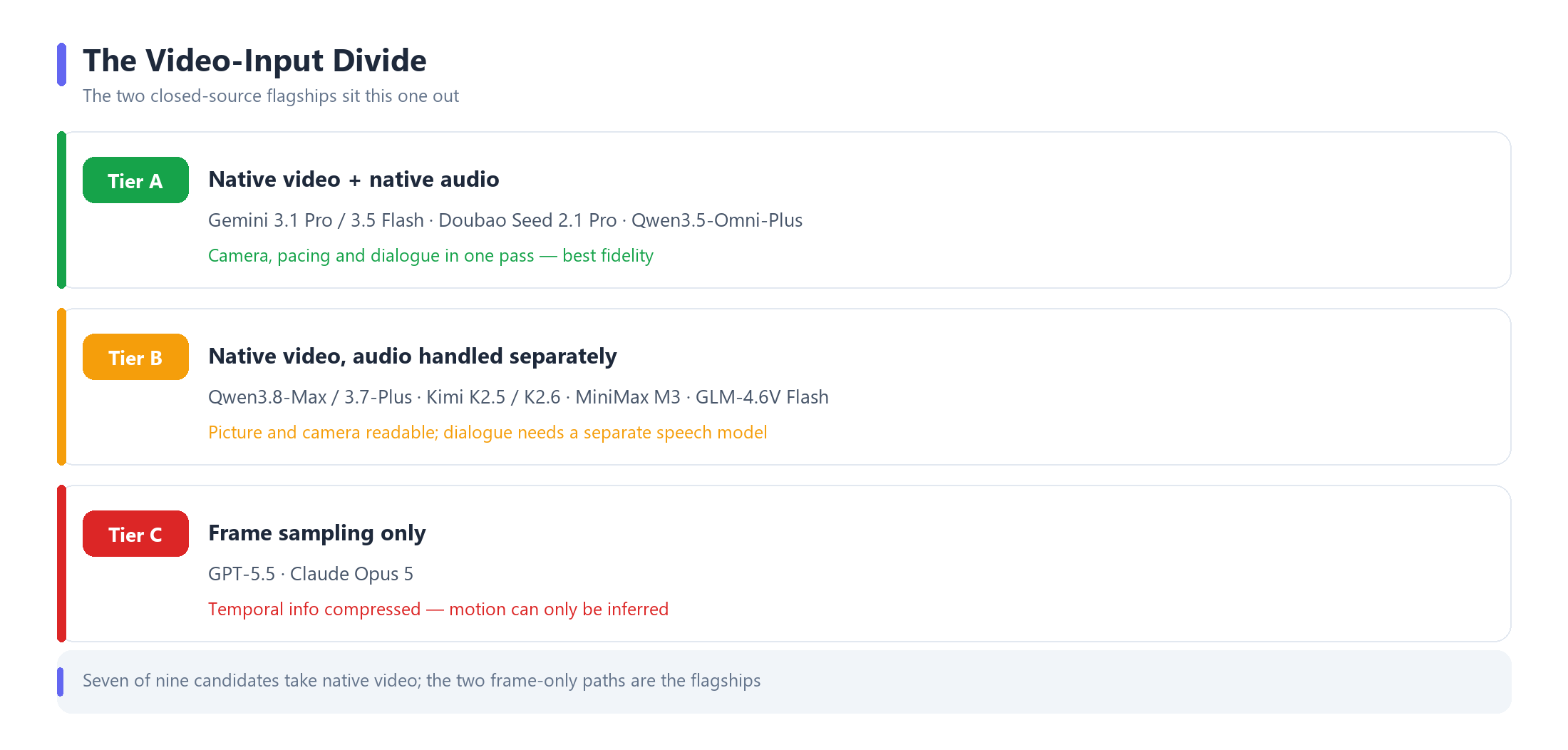This screenshot has width=1568, height=750.
Task: Click the title "The Video-Input Divide"
Action: pos(254,61)
